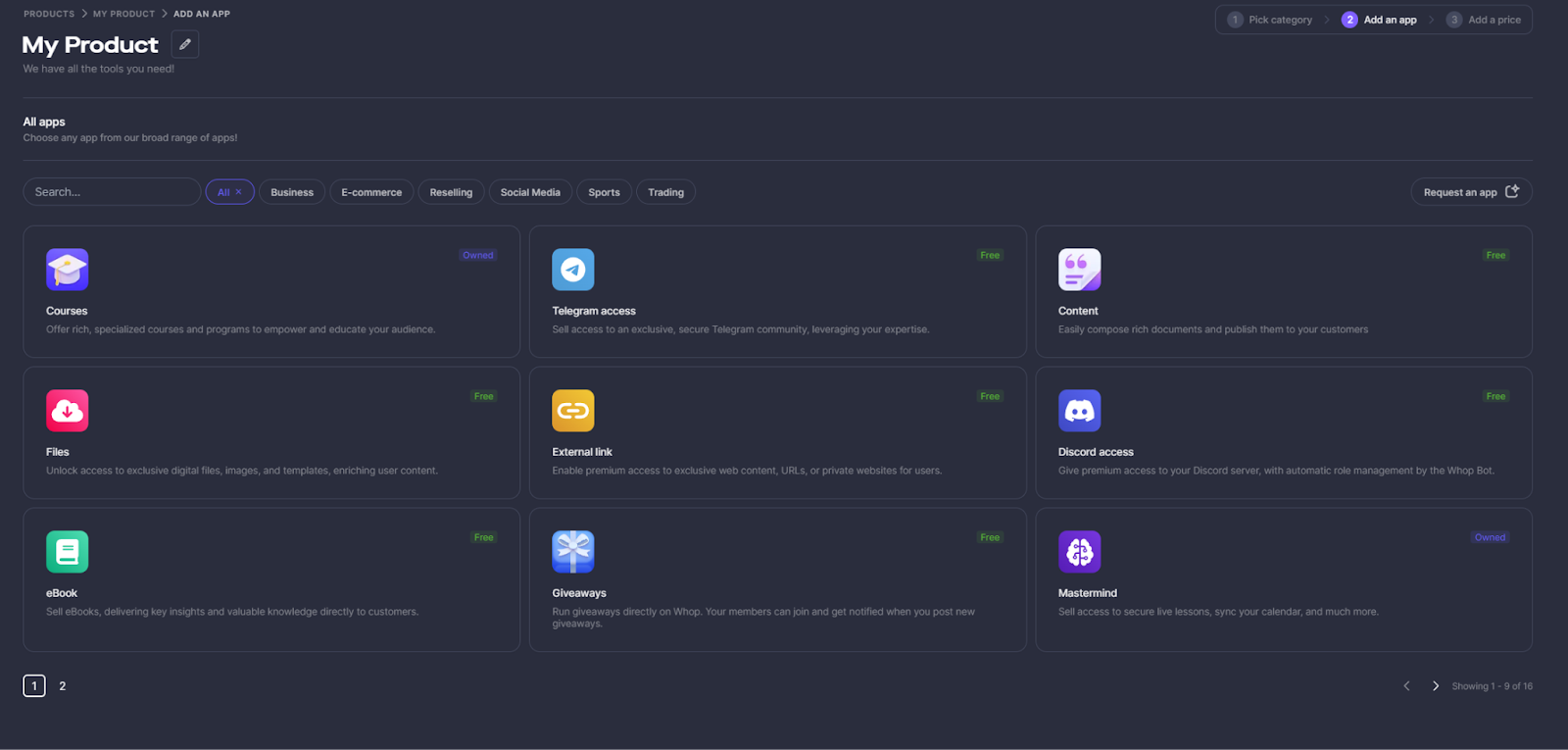The image size is (1568, 750).
Task: Filter apps by Reselling category
Action: click(451, 192)
